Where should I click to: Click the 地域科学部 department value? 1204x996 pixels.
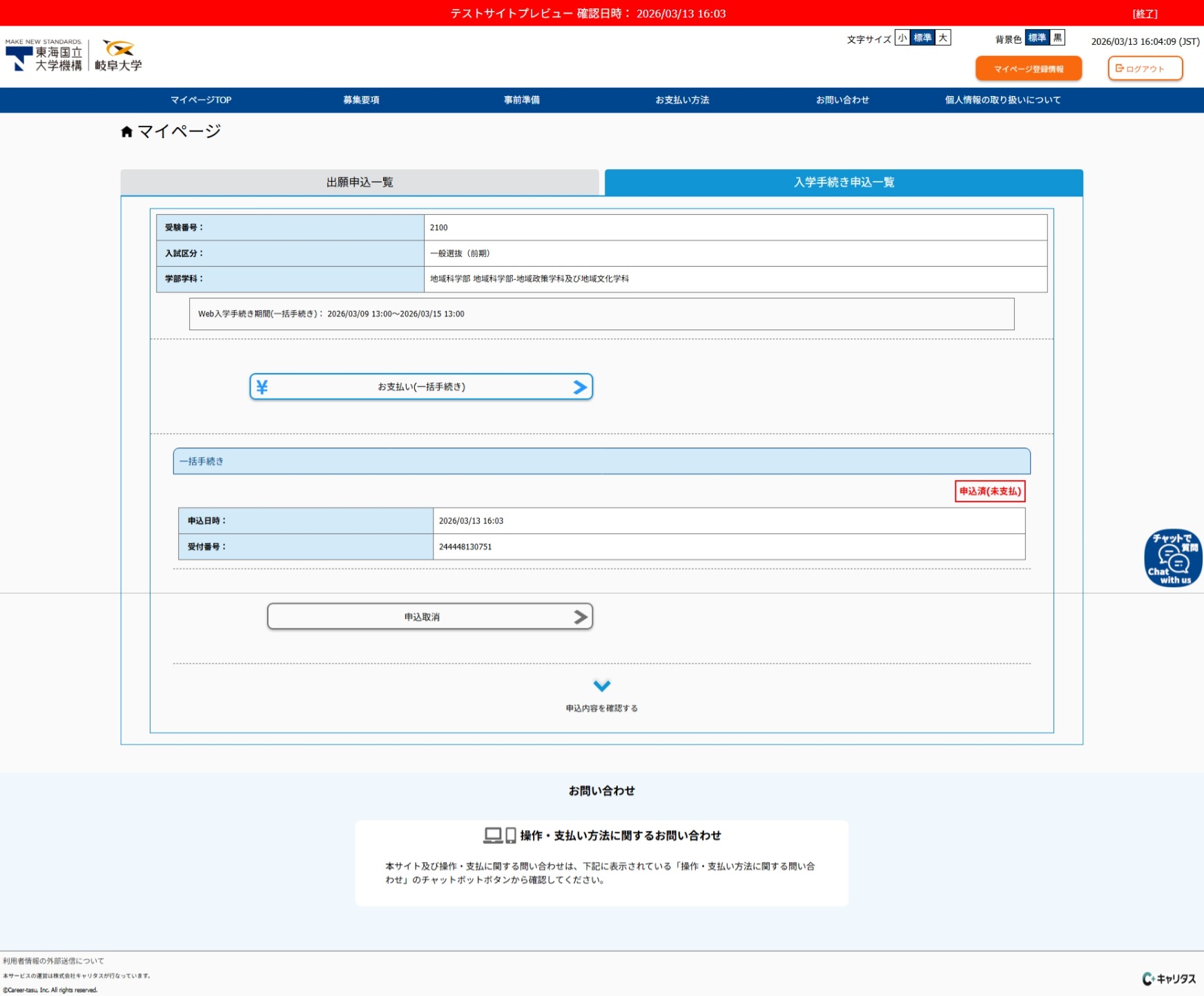tap(530, 279)
